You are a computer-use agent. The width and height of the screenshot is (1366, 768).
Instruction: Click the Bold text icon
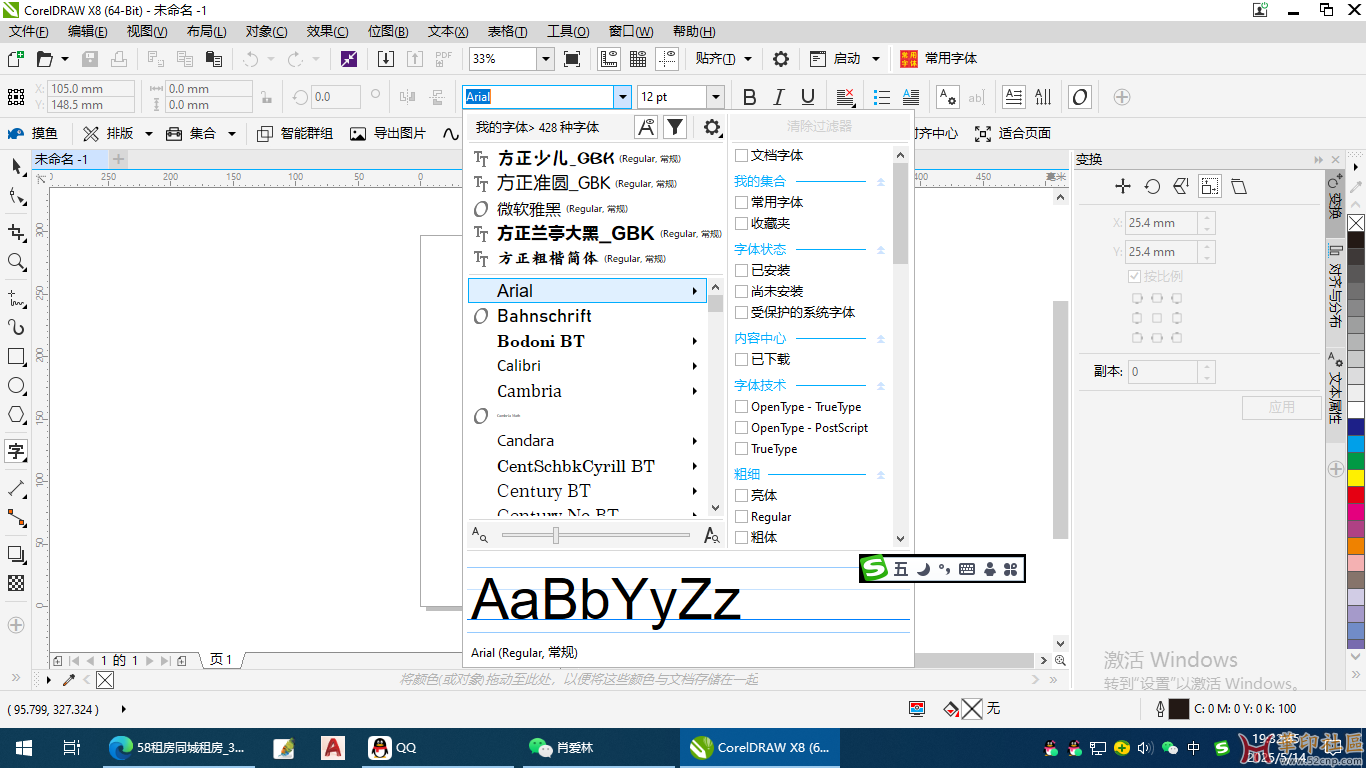click(x=749, y=97)
